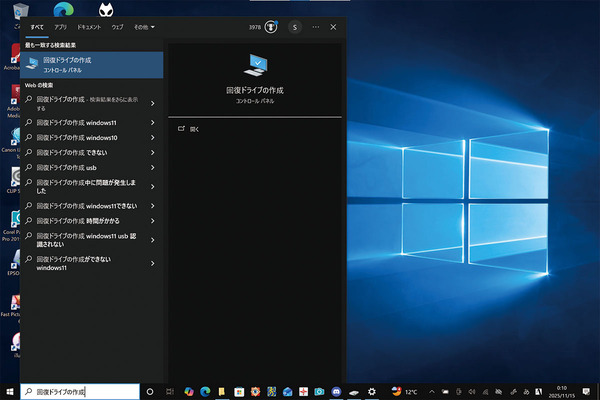Open Discord from the taskbar
Image resolution: width=600 pixels, height=400 pixels.
click(336, 392)
